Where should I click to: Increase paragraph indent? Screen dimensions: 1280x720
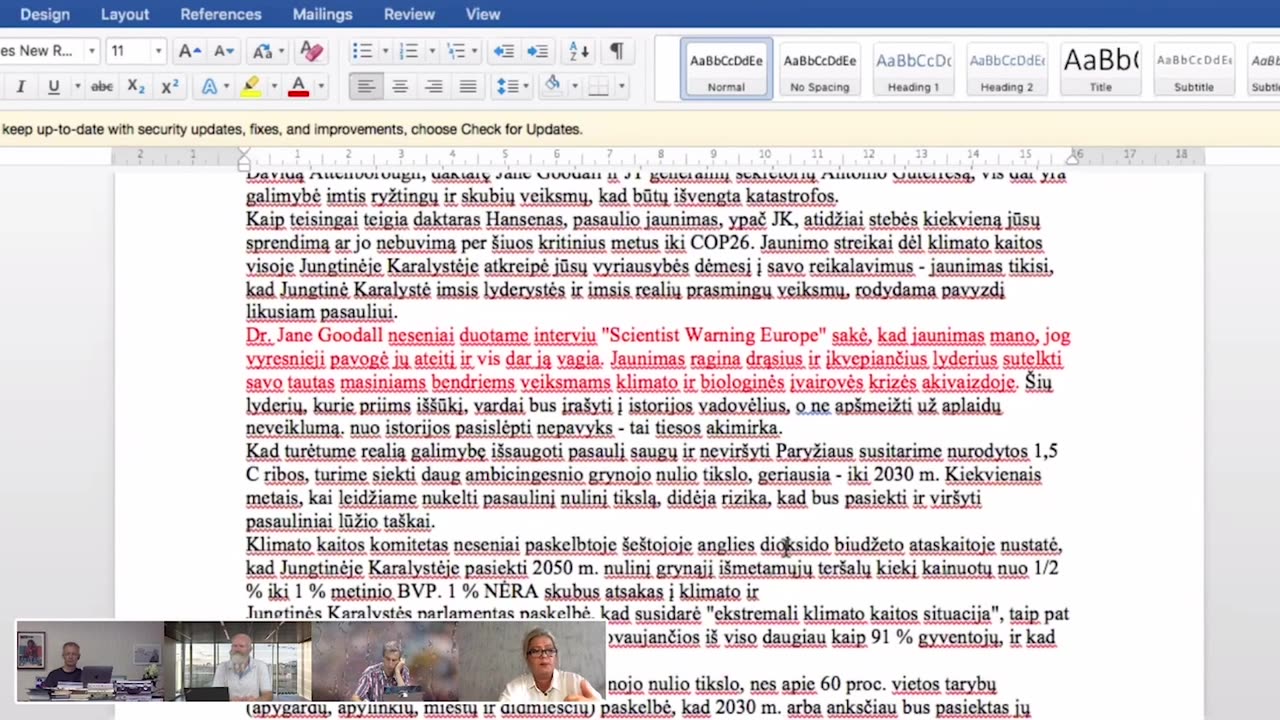pos(537,51)
